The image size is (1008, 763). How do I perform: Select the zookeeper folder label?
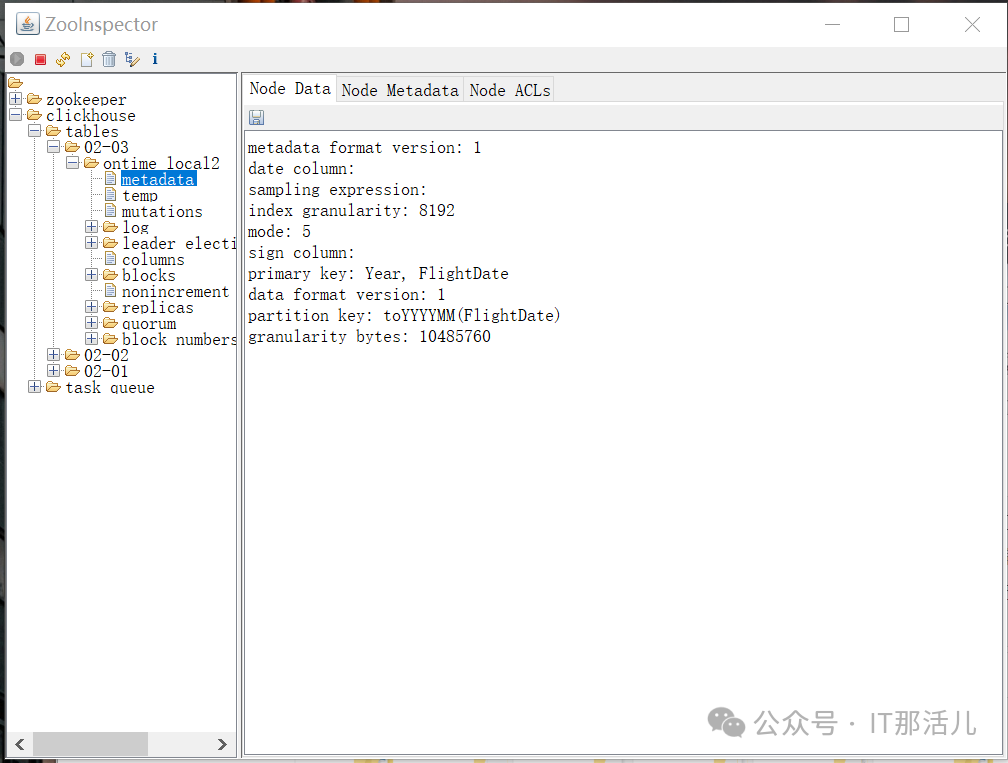pos(86,99)
